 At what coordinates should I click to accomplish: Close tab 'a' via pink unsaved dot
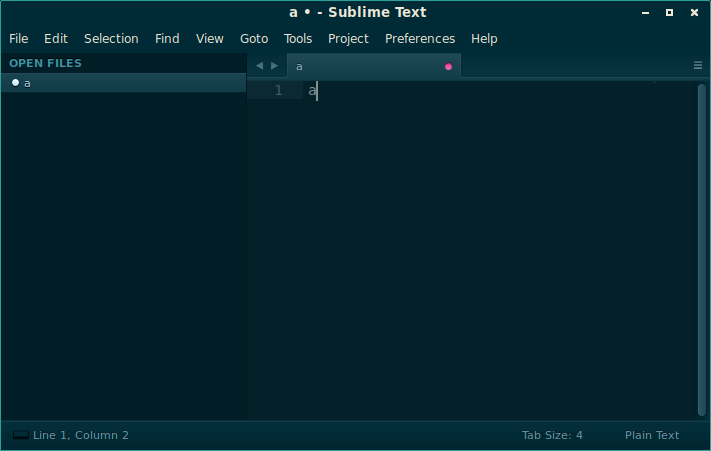point(448,67)
